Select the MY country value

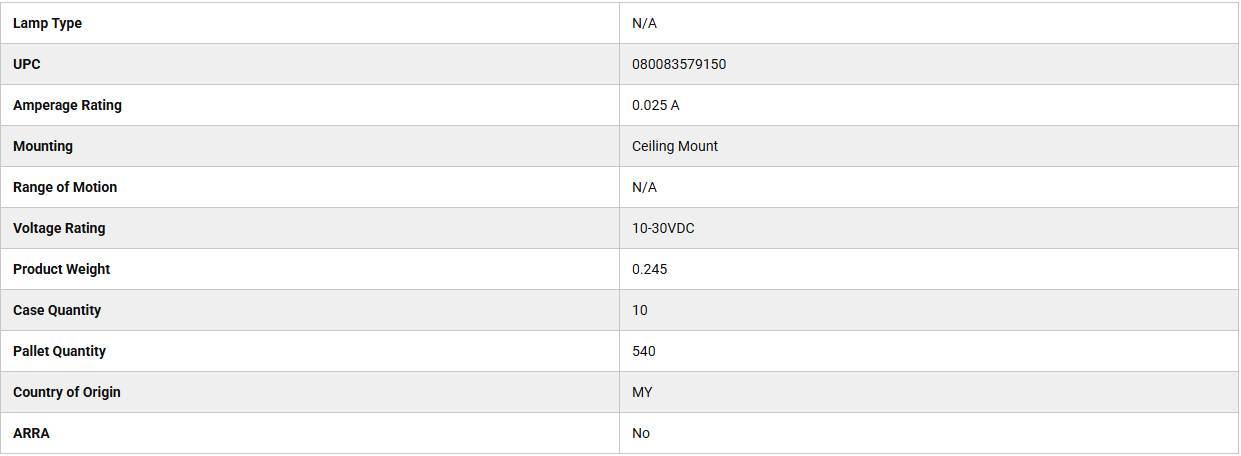click(642, 392)
